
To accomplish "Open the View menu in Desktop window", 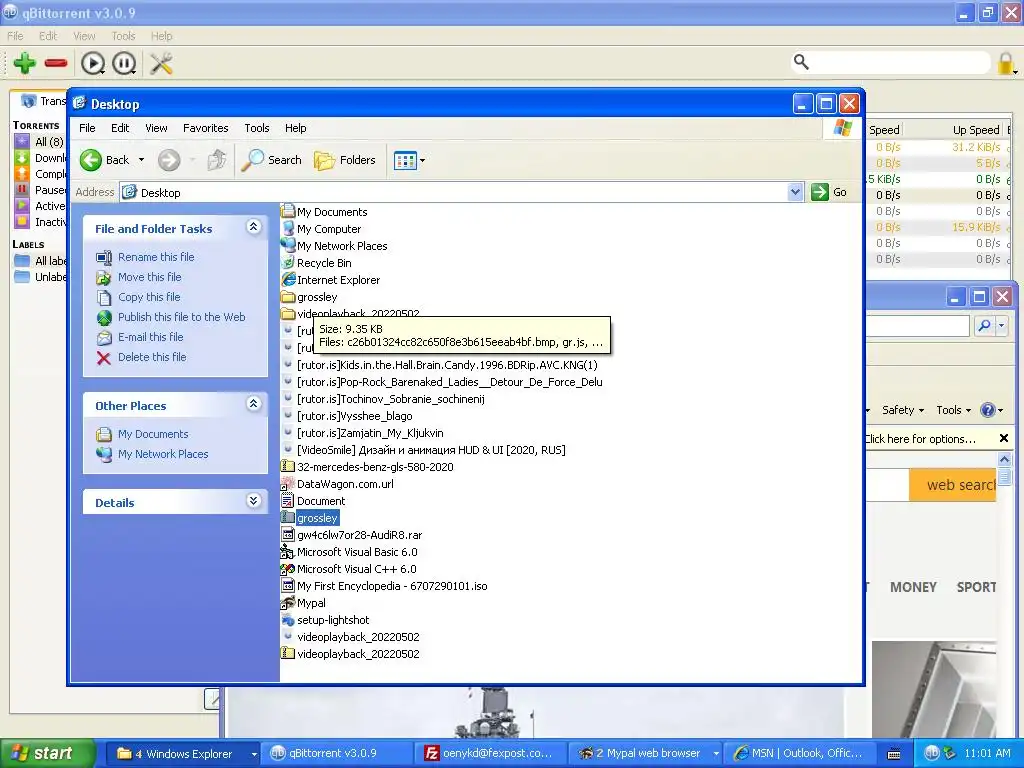I will click(x=156, y=128).
